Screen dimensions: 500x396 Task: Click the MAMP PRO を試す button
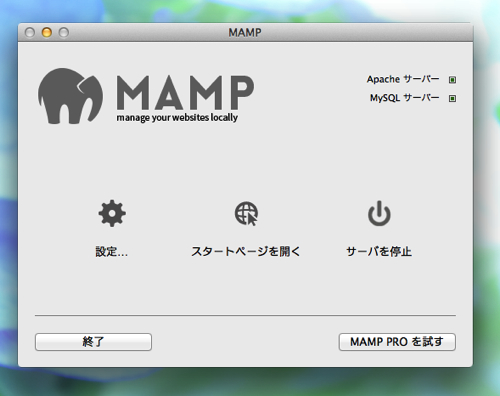(397, 342)
